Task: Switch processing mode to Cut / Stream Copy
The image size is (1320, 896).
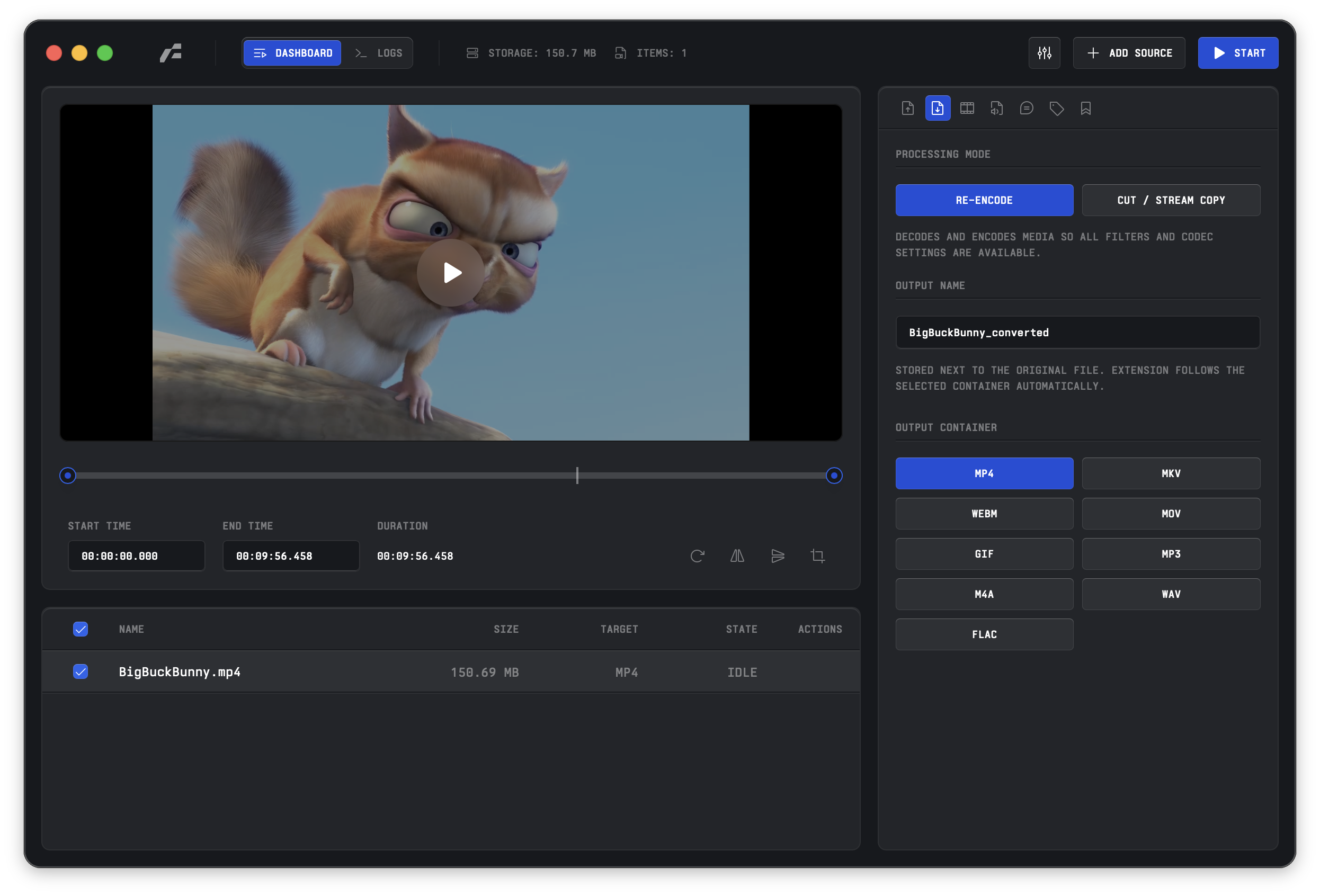Action: point(1171,200)
